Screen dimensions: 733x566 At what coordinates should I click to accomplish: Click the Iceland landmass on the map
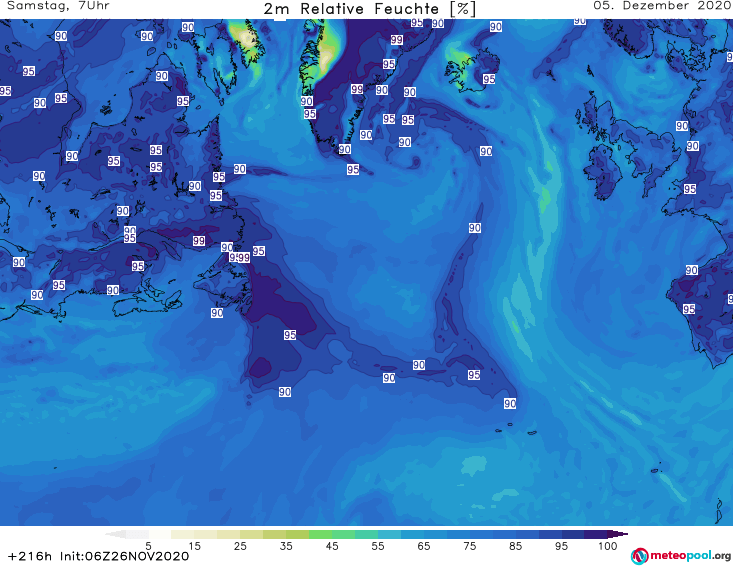pyautogui.click(x=472, y=70)
